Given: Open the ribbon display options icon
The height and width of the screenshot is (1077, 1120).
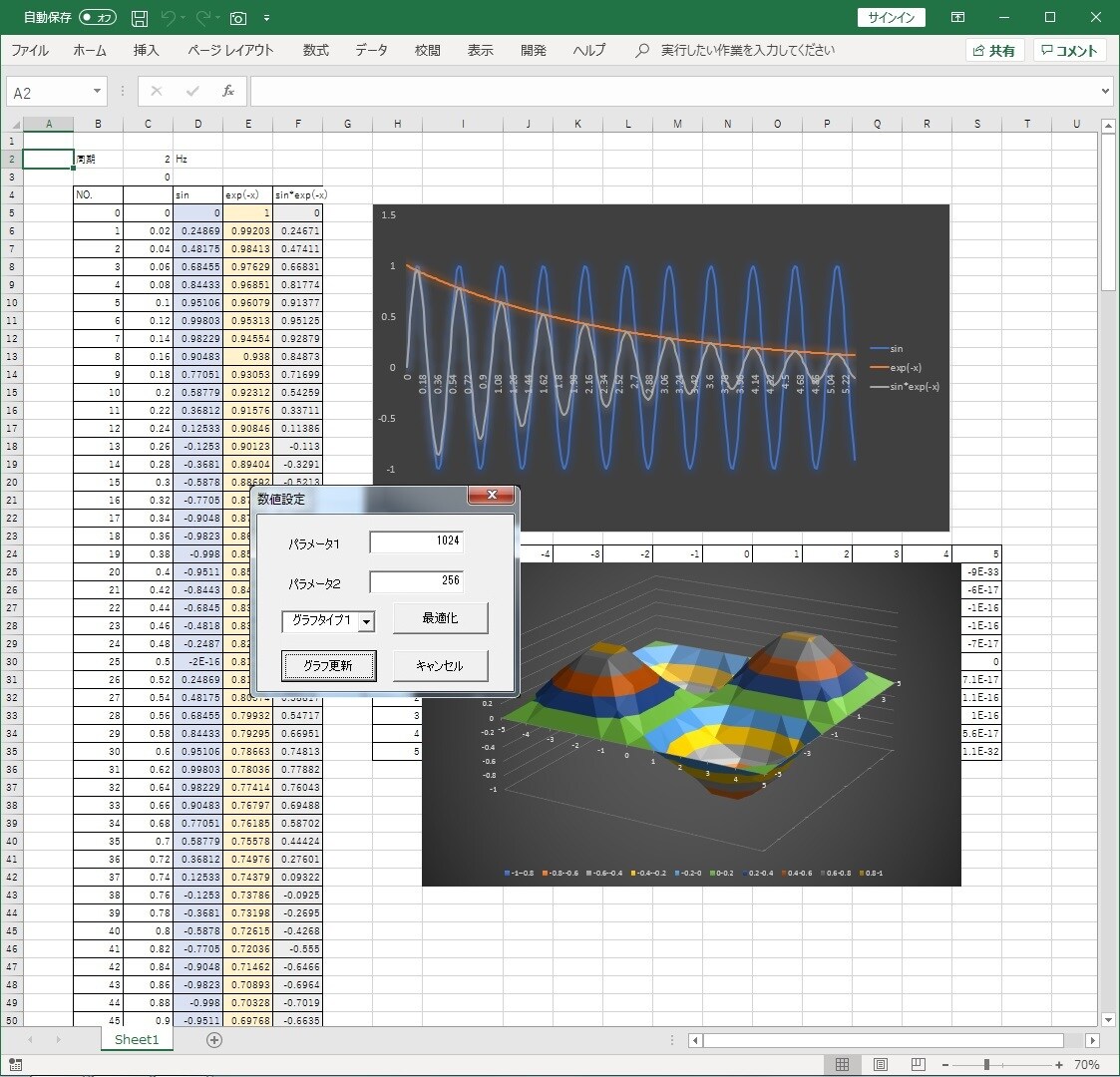Looking at the screenshot, I should click(x=957, y=17).
